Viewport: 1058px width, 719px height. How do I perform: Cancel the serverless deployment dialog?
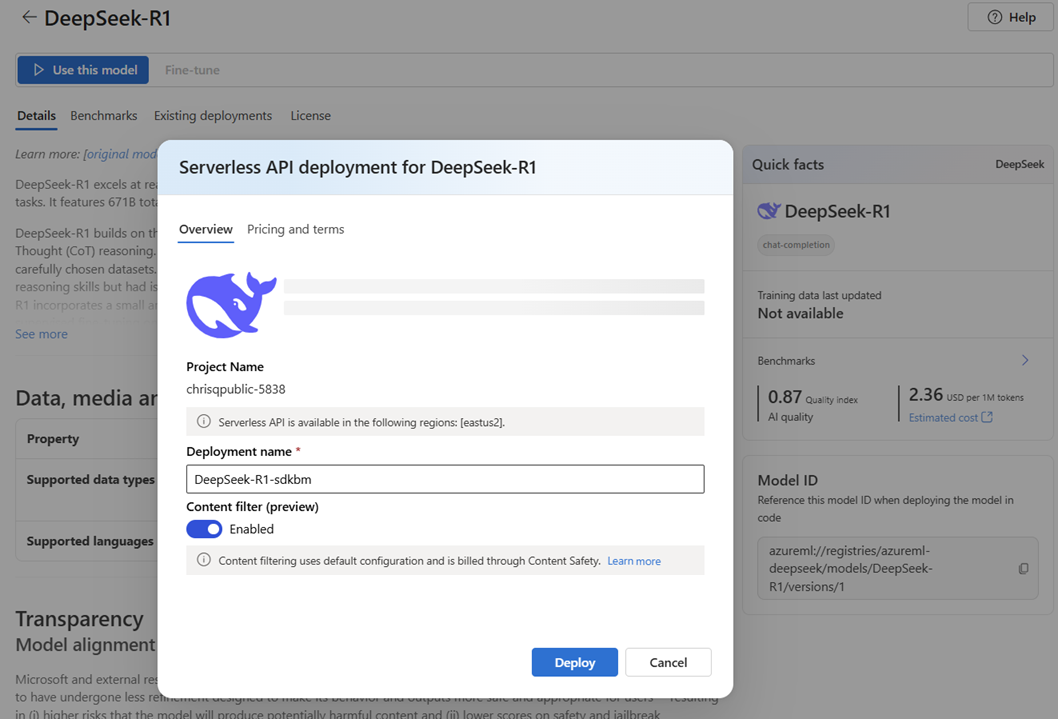[x=668, y=662]
